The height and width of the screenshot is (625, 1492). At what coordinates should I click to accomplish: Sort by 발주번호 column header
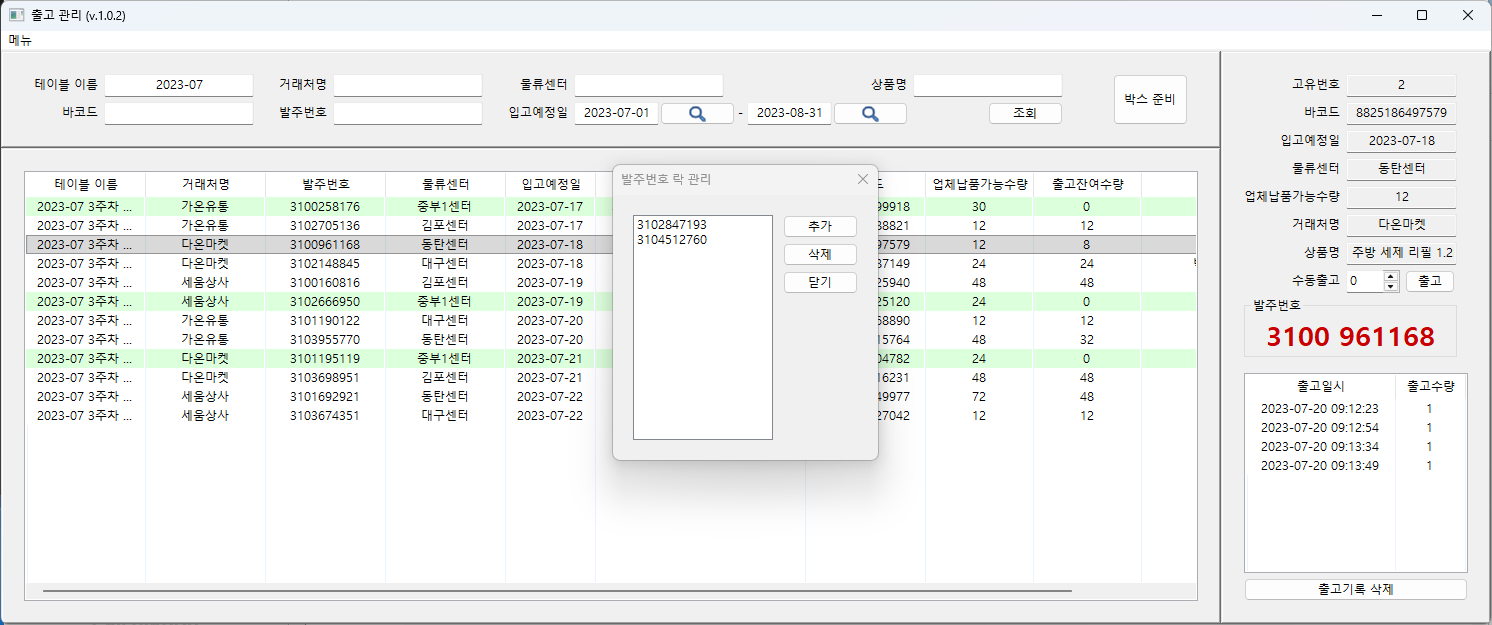pyautogui.click(x=326, y=184)
